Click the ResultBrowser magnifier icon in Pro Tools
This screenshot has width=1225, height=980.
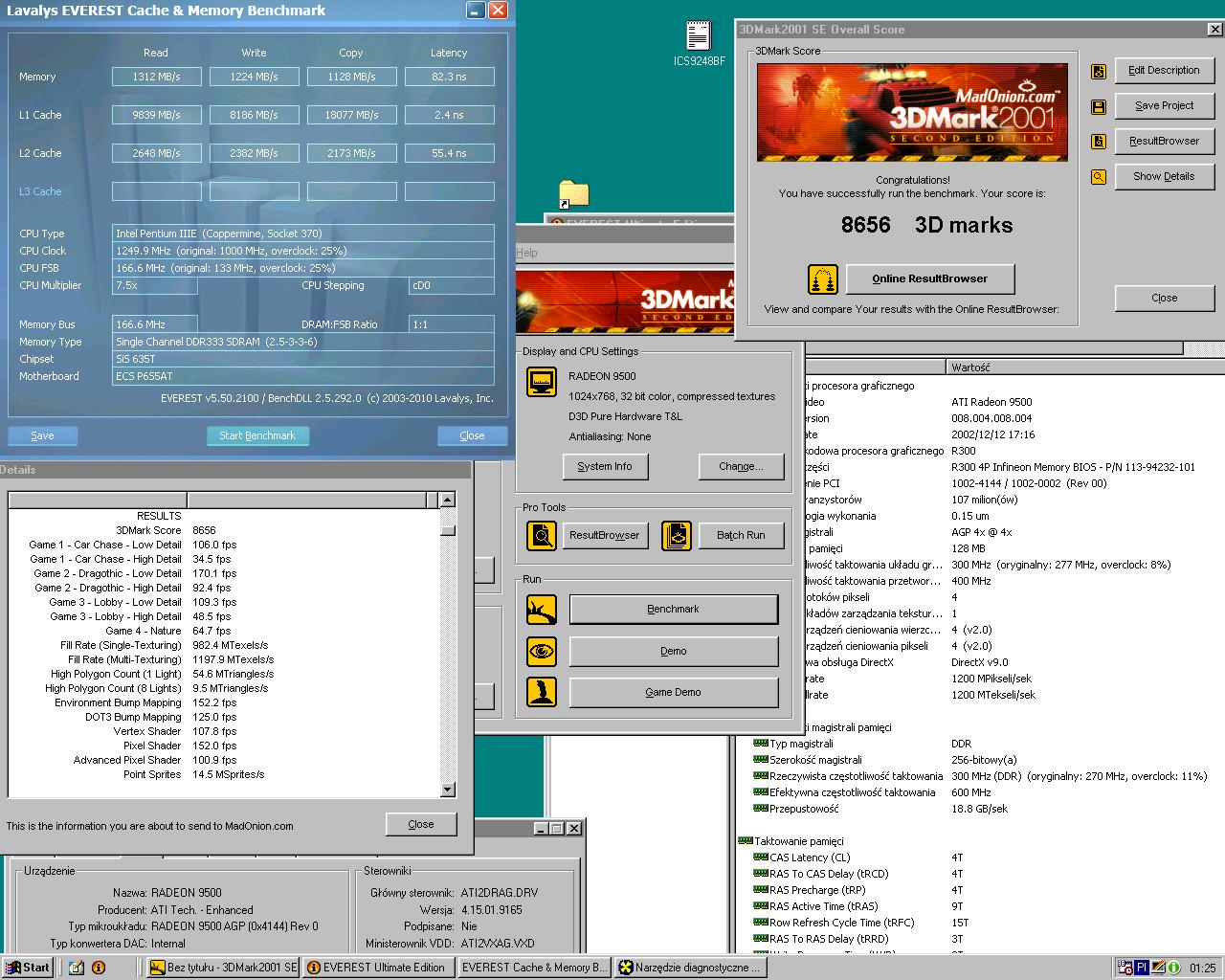point(542,535)
